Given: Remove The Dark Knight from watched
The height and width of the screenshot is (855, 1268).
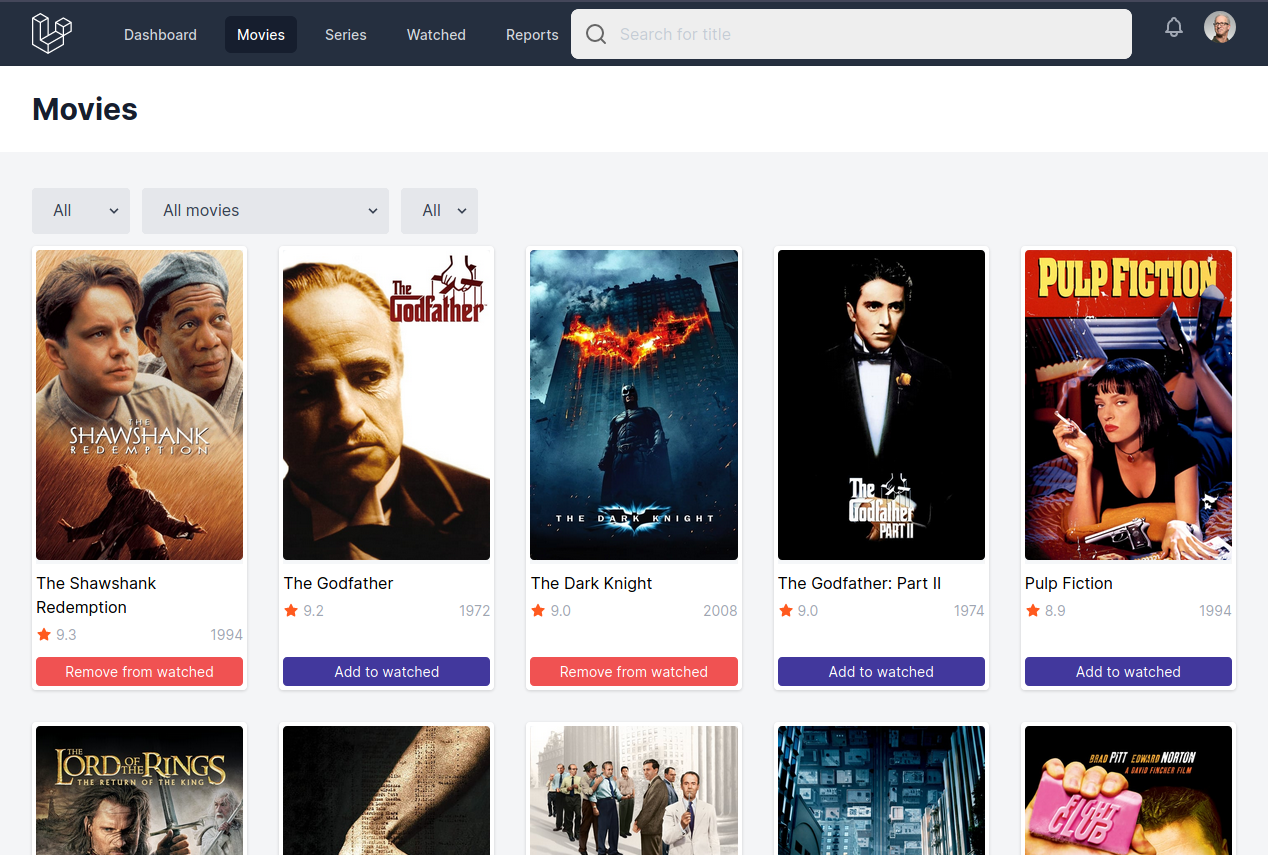Looking at the screenshot, I should (634, 672).
